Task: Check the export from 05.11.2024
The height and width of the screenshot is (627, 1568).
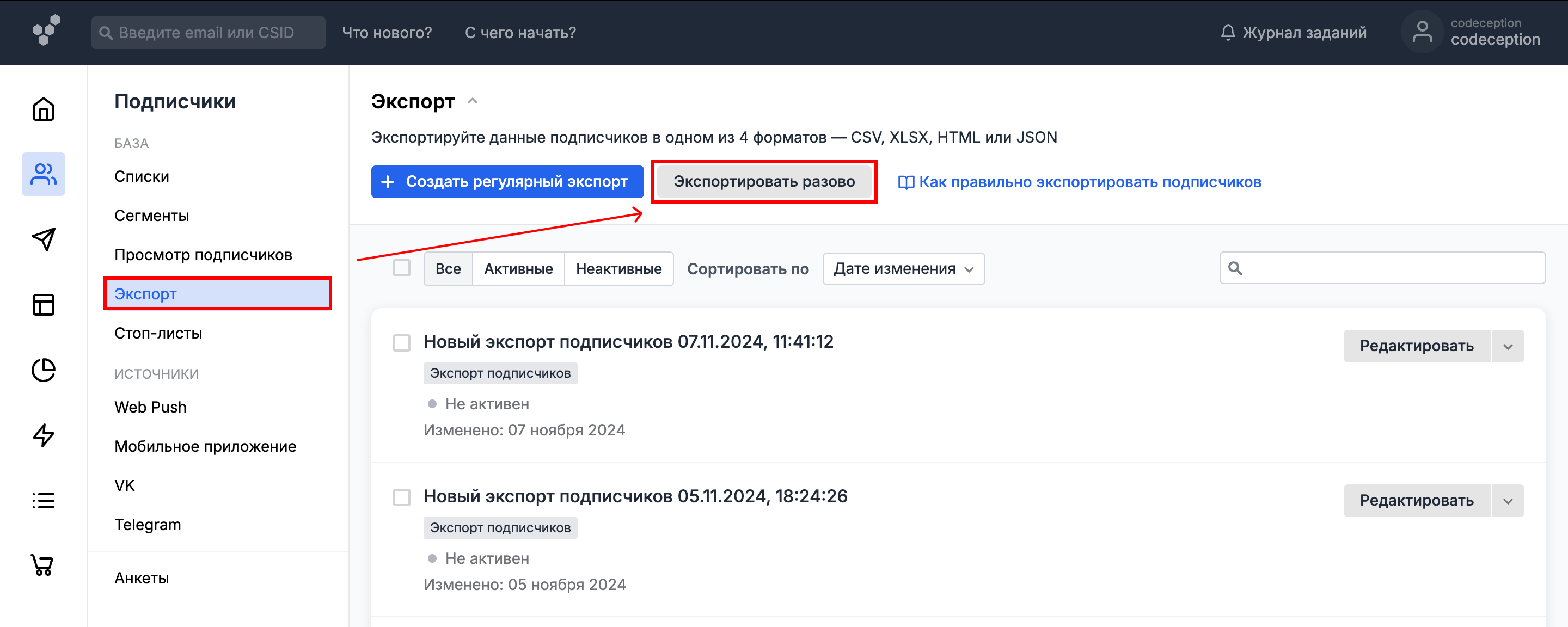Action: click(402, 497)
